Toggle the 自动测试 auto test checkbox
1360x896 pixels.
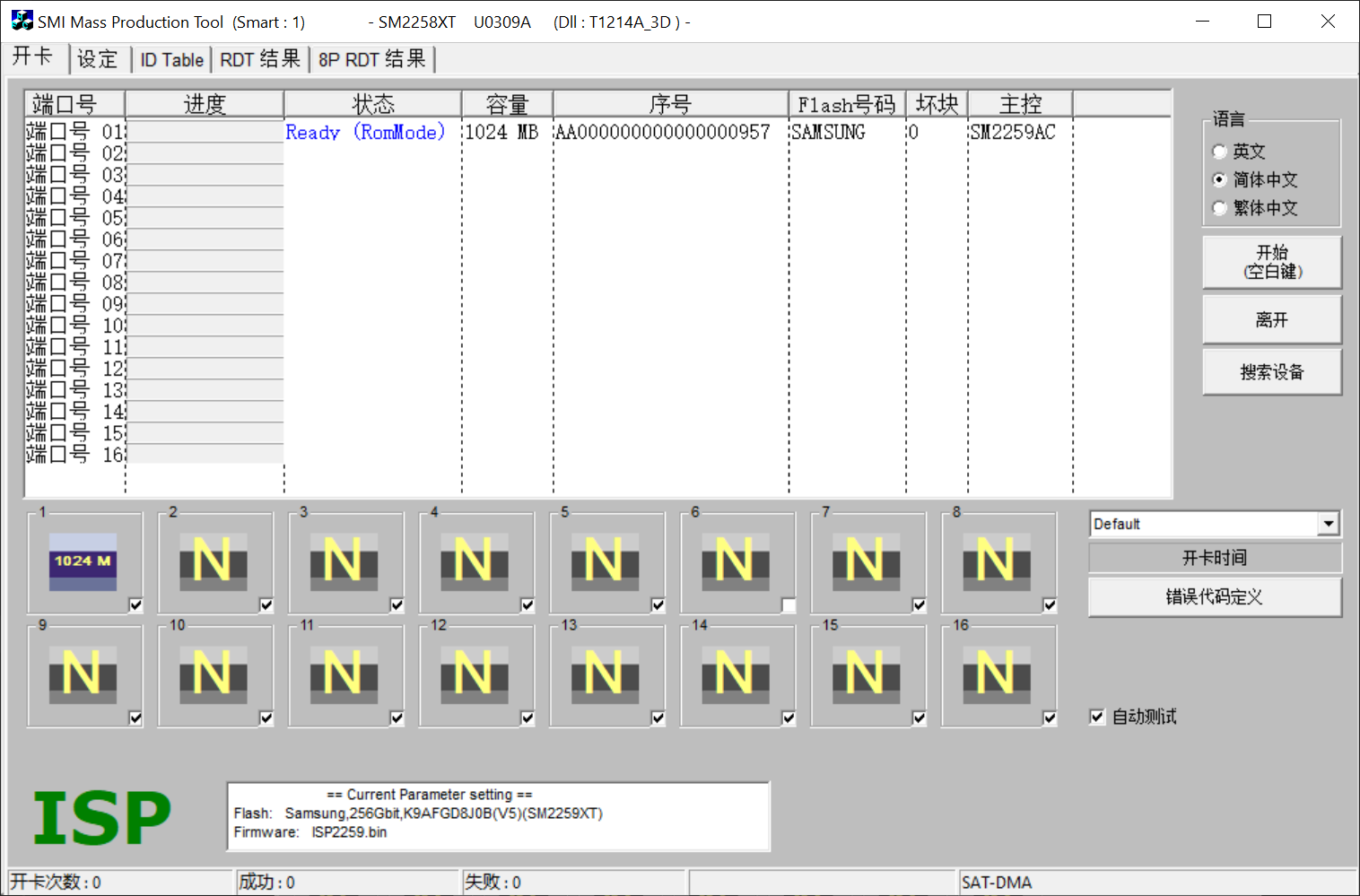1097,717
